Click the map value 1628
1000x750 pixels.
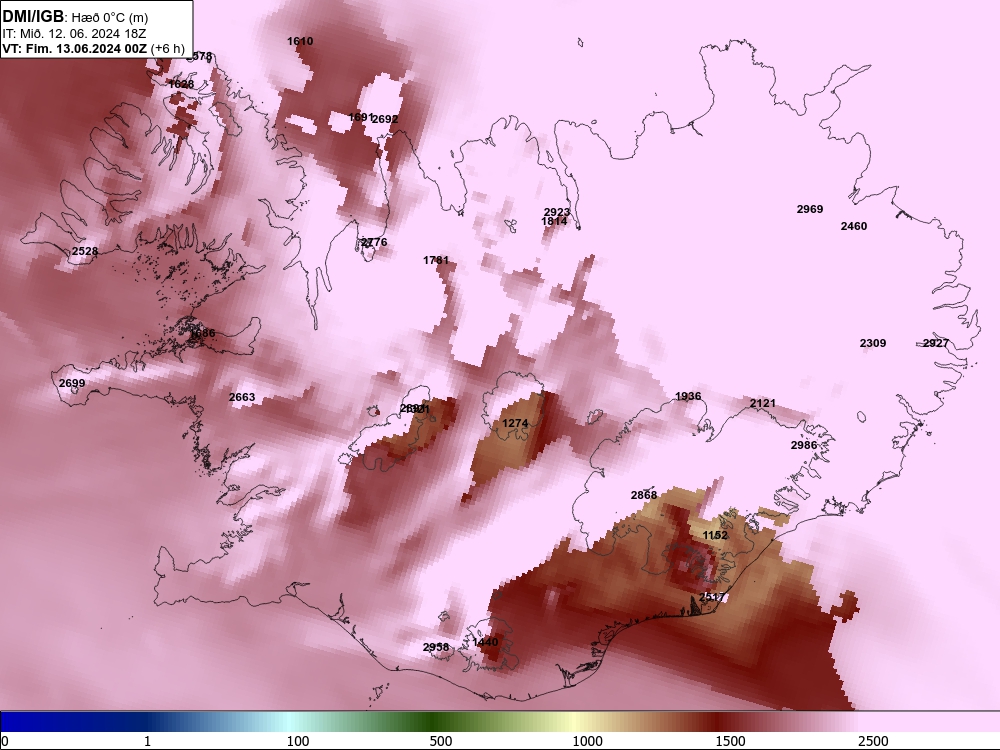pos(180,84)
